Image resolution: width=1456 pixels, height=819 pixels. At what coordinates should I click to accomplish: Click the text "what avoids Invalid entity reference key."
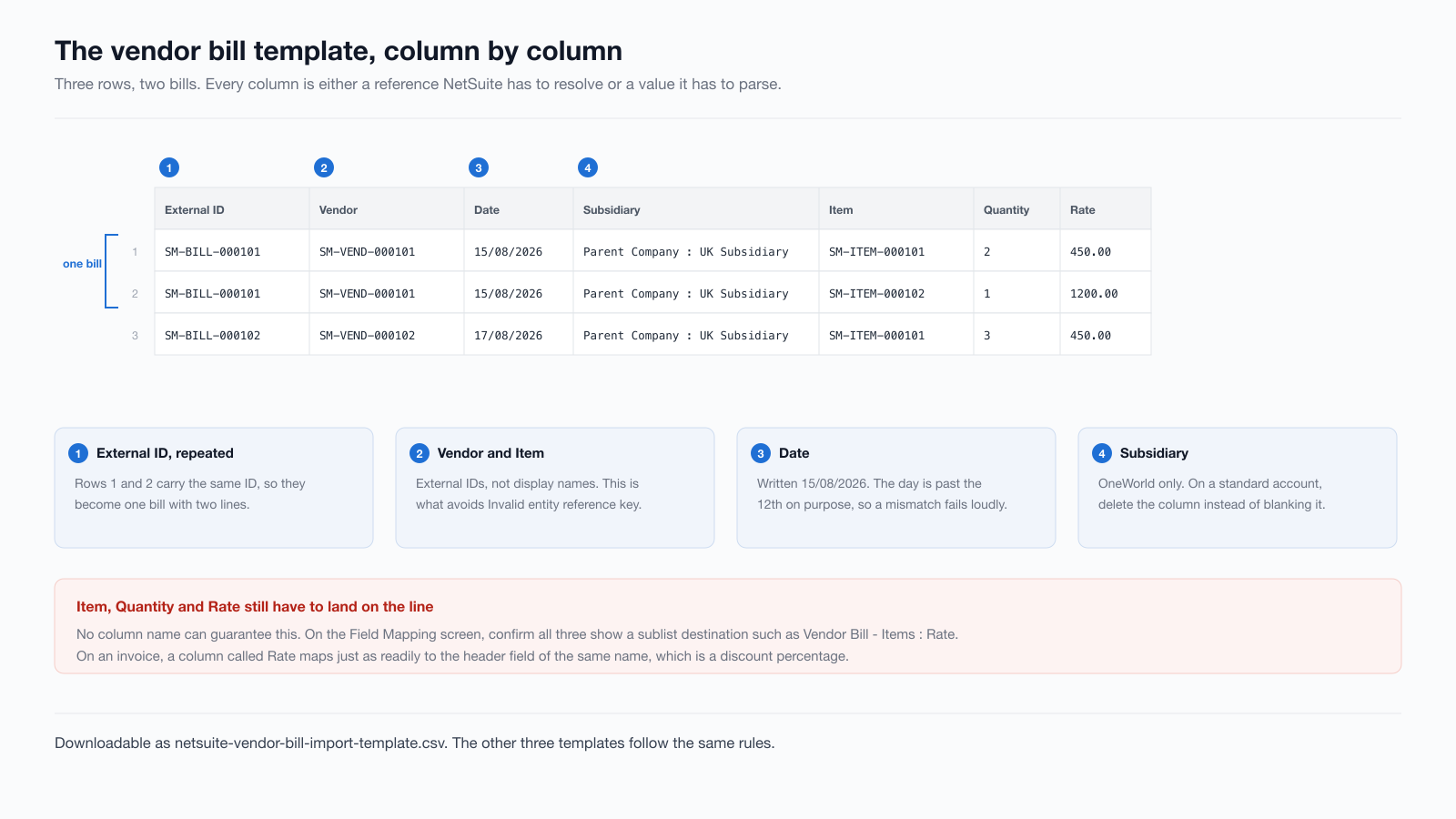(x=529, y=505)
